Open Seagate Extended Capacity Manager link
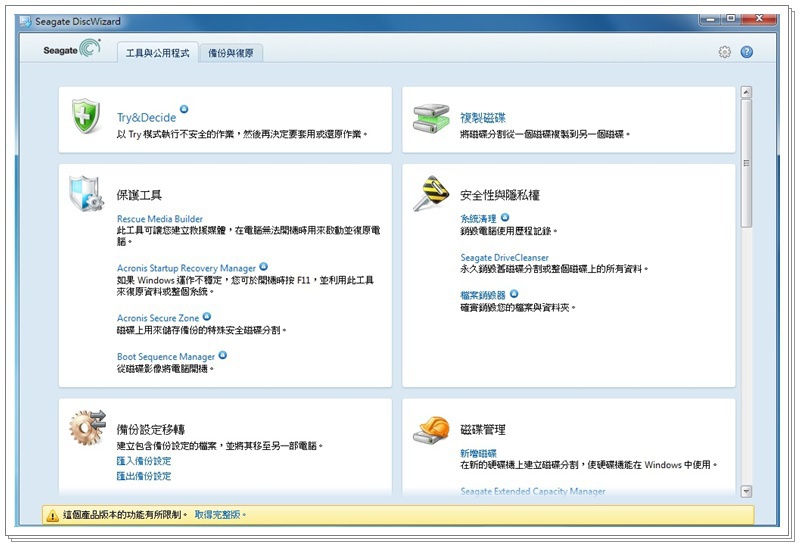The width and height of the screenshot is (800, 547). point(533,491)
